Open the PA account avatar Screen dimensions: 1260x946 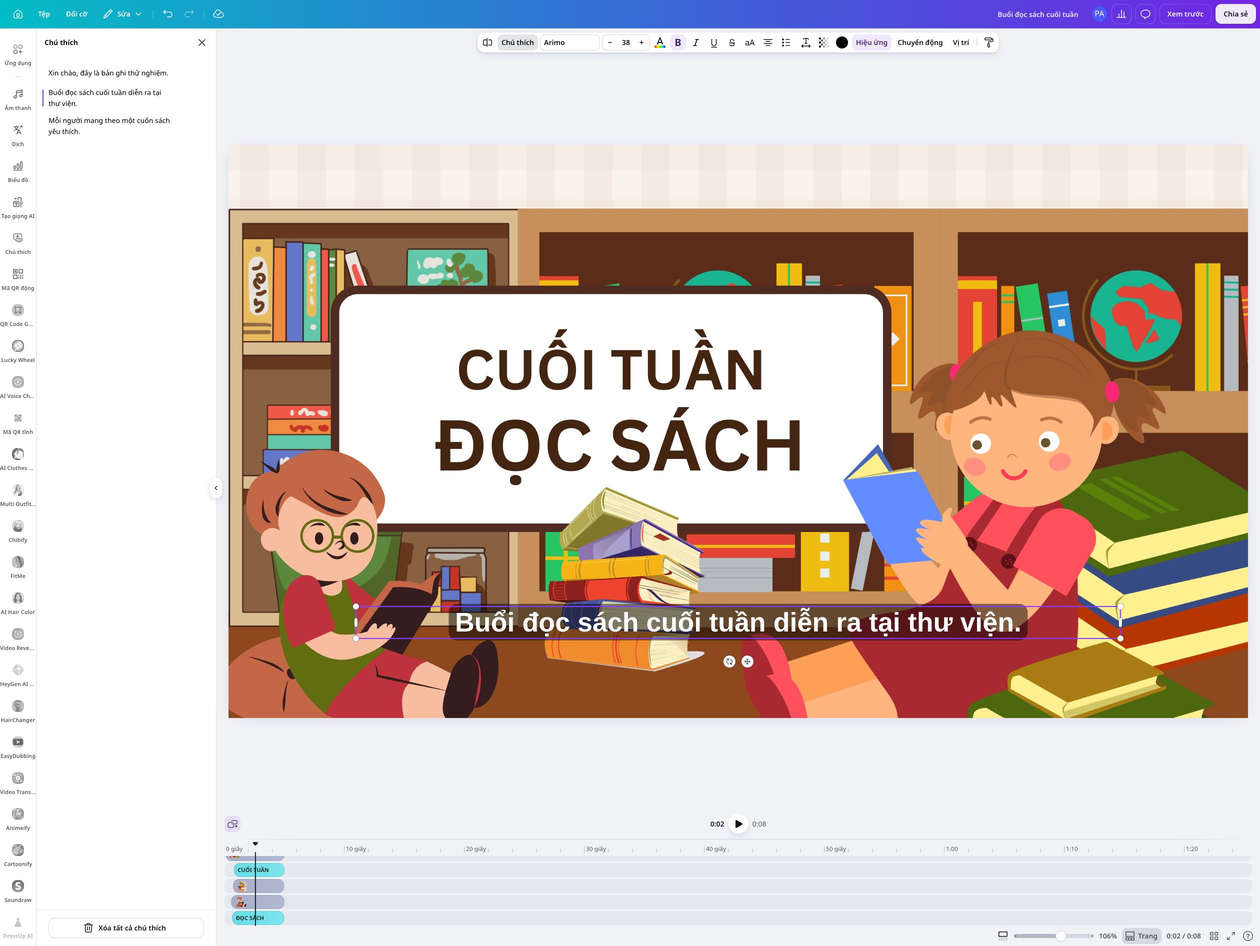[1099, 14]
